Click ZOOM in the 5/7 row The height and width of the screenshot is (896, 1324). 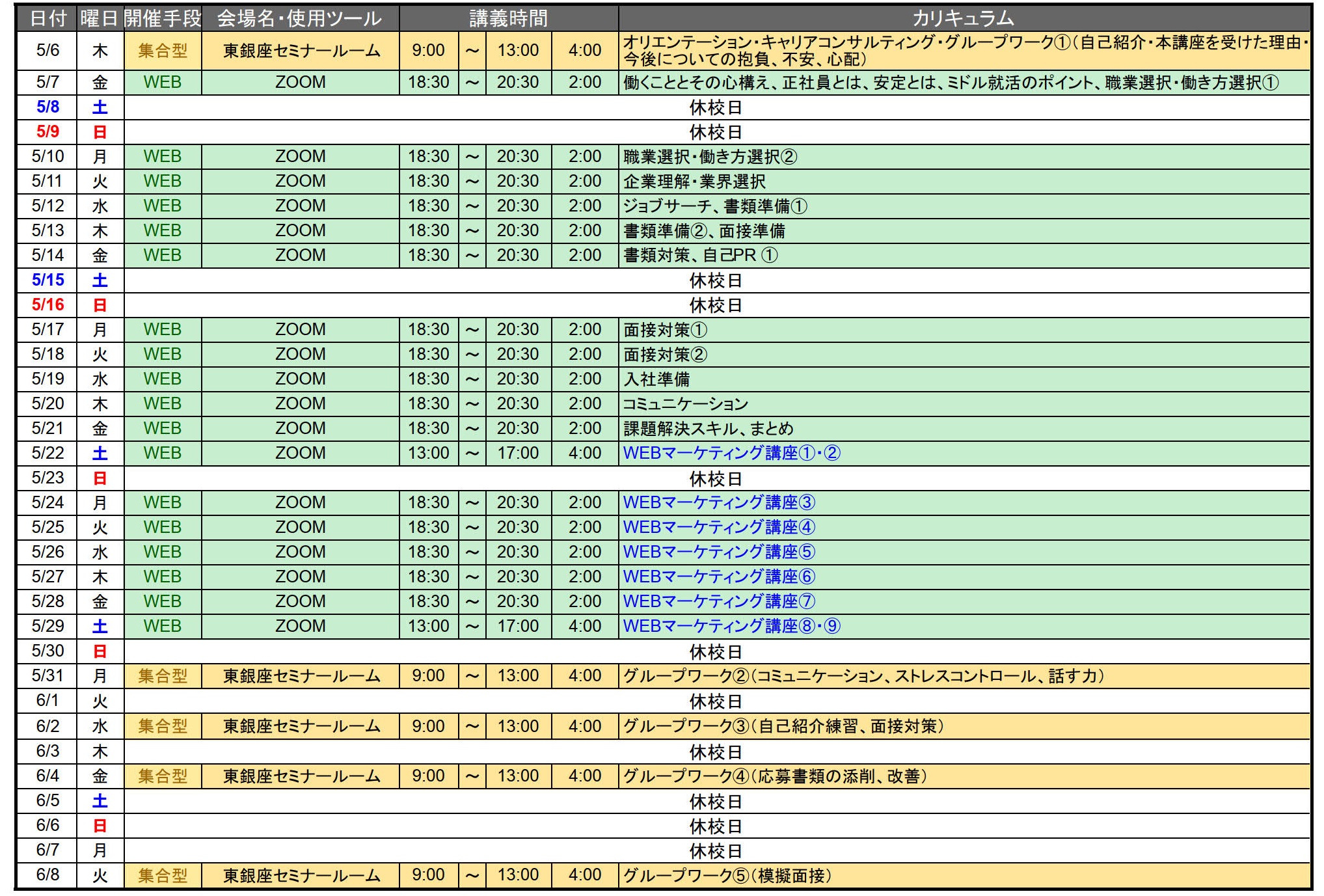pyautogui.click(x=300, y=83)
